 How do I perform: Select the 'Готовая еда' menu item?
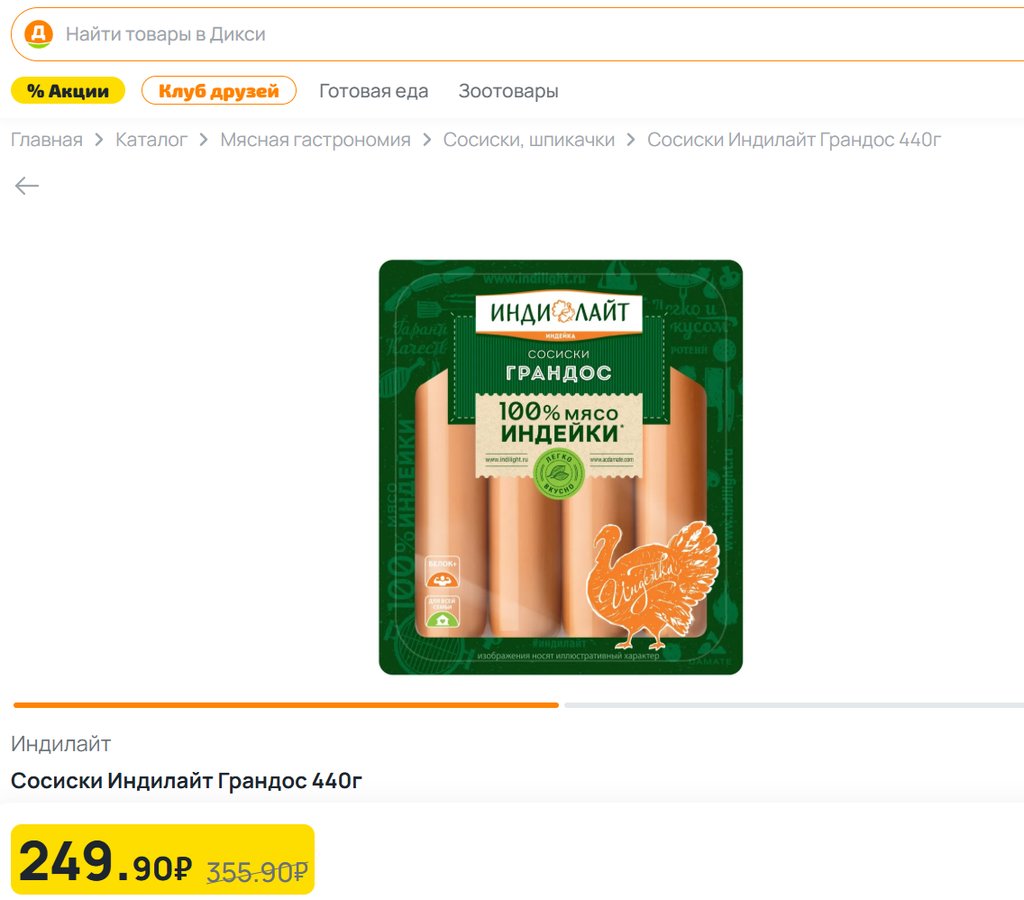[x=373, y=91]
